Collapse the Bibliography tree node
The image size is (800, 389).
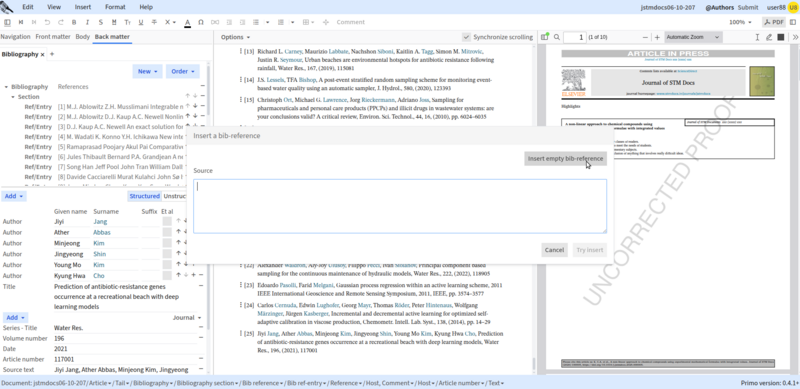(6, 87)
